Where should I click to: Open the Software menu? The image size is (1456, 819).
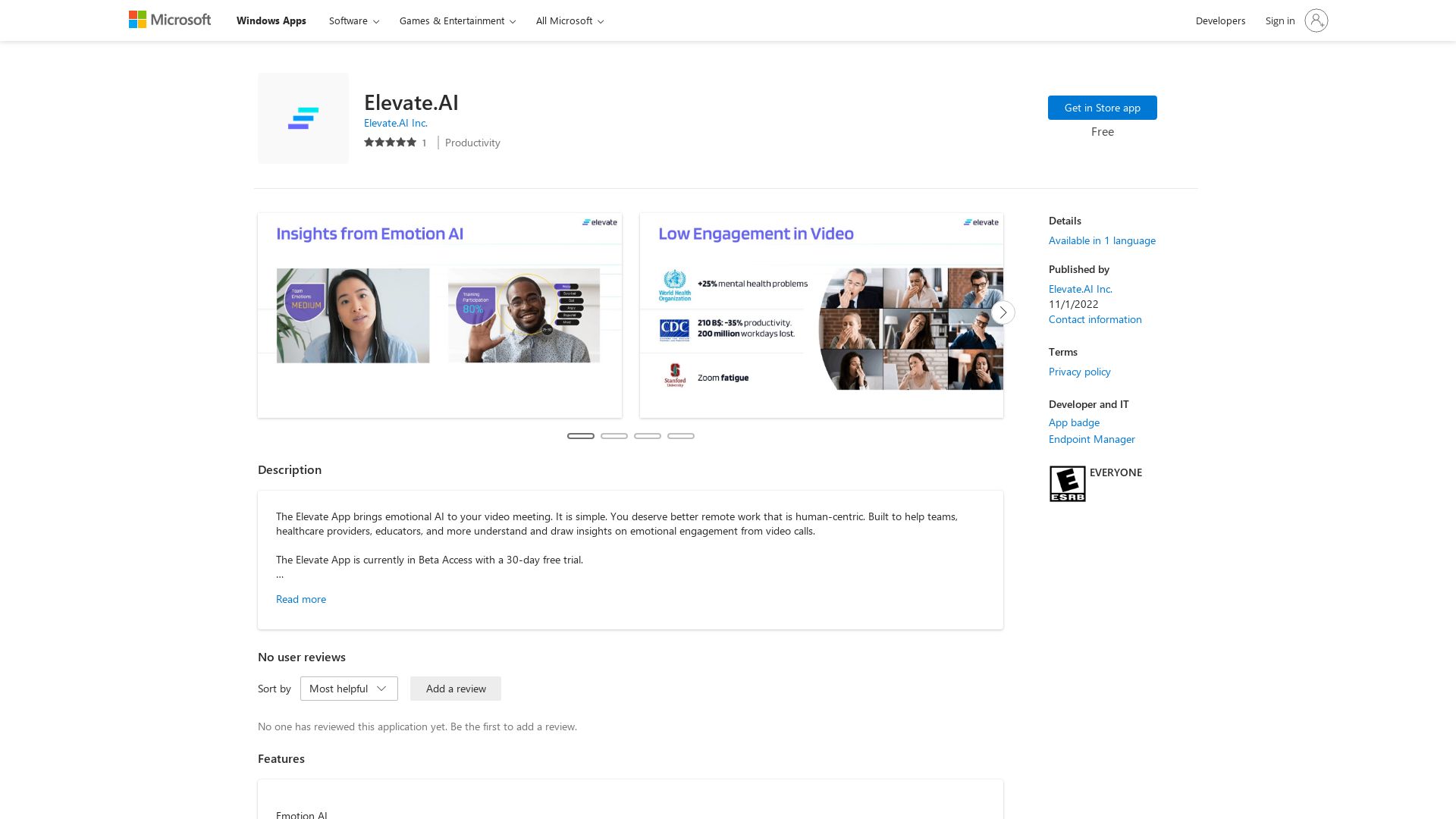coord(353,20)
